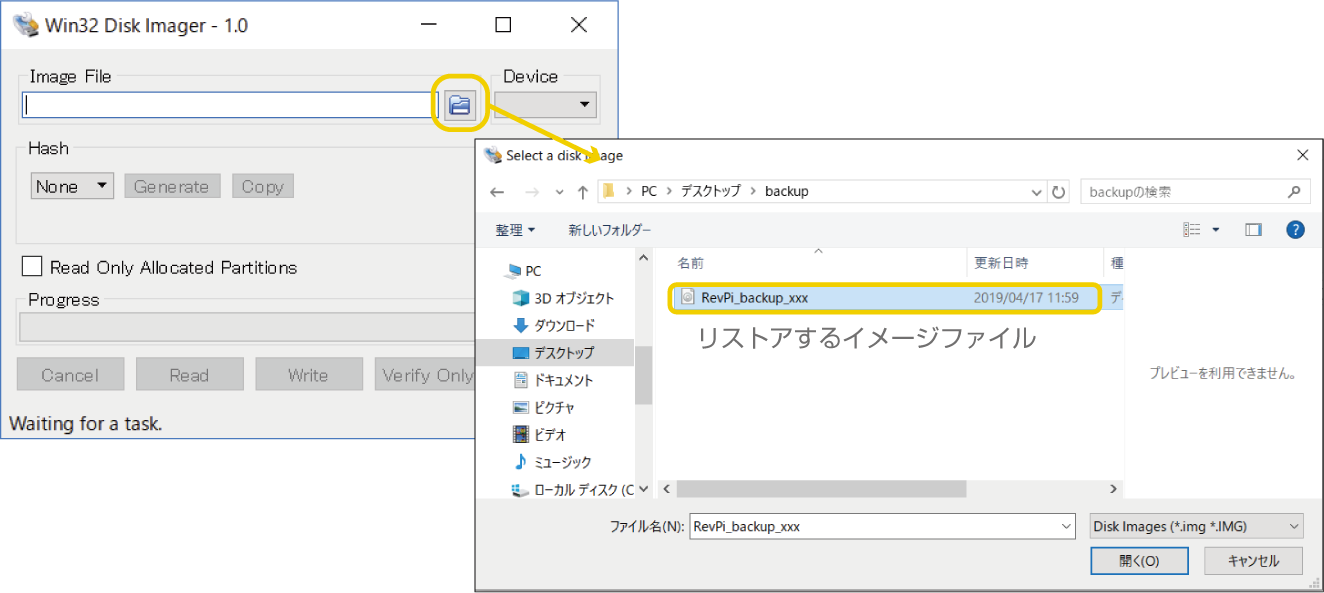Select ダウンロード in the navigation tree
Screen dimensions: 1324x593
coord(564,325)
